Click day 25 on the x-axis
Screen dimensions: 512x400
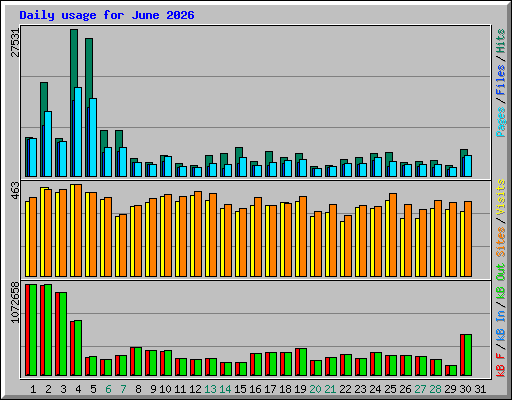point(390,389)
